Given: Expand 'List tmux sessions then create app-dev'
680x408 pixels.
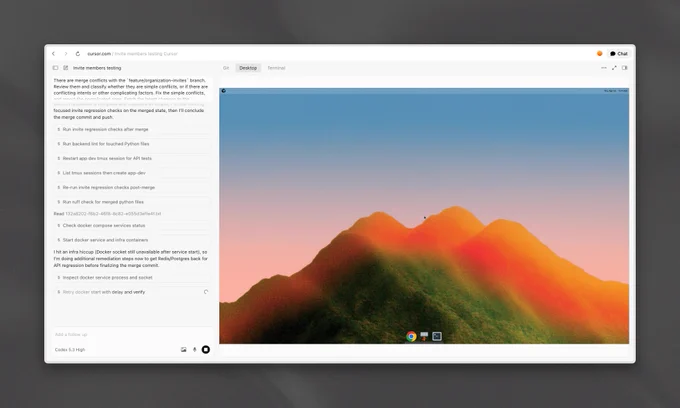Looking at the screenshot, I should [133, 173].
